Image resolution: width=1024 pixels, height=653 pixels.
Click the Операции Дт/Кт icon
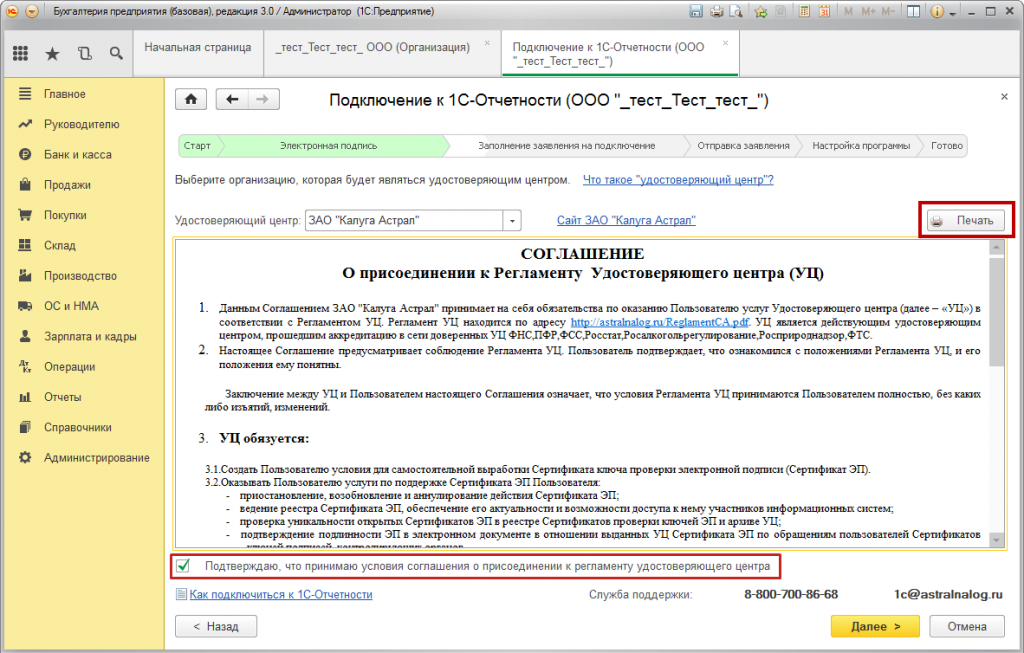pyautogui.click(x=25, y=366)
